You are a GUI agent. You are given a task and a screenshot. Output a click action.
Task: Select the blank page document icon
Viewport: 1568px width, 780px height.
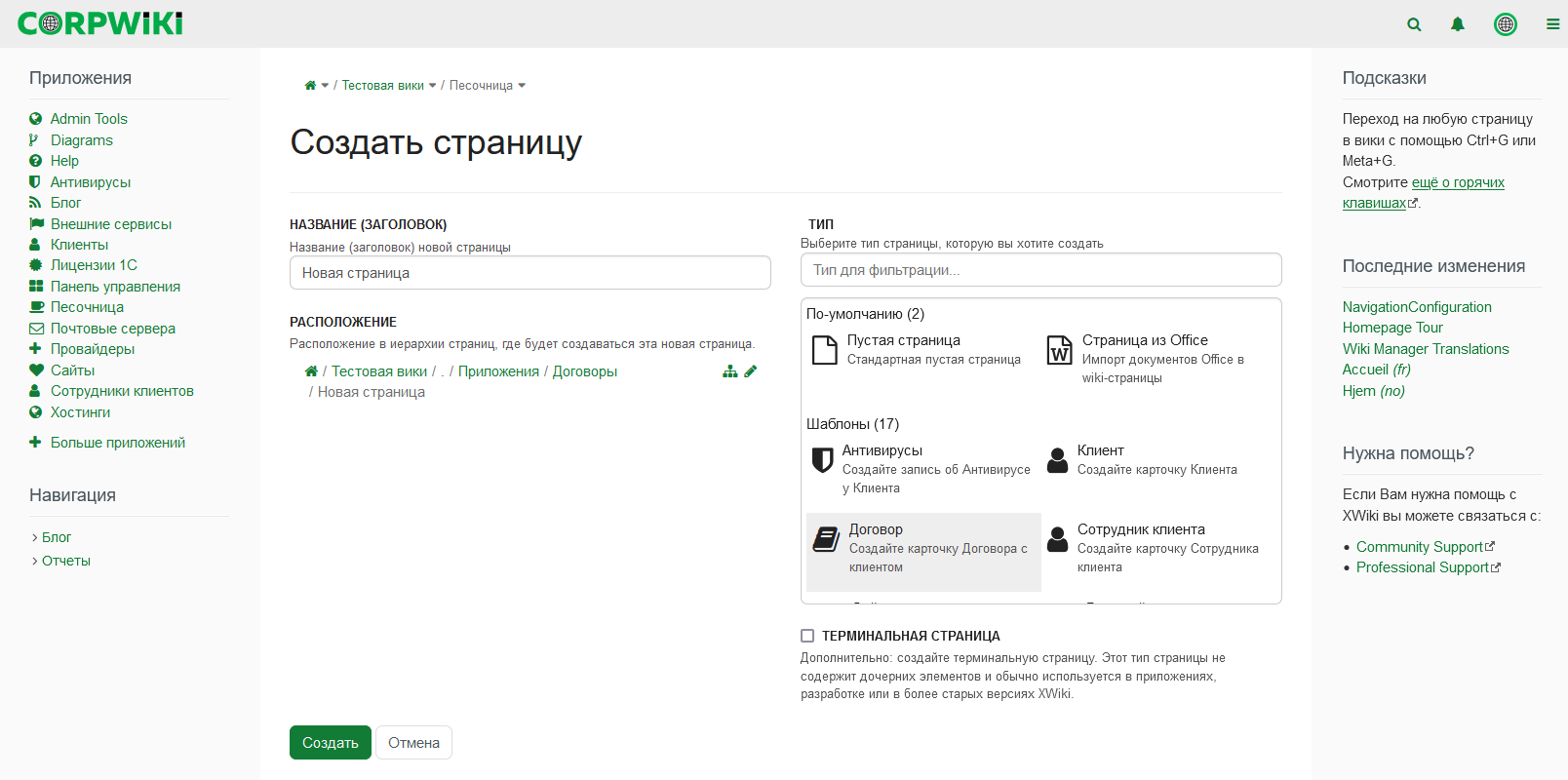click(x=825, y=349)
